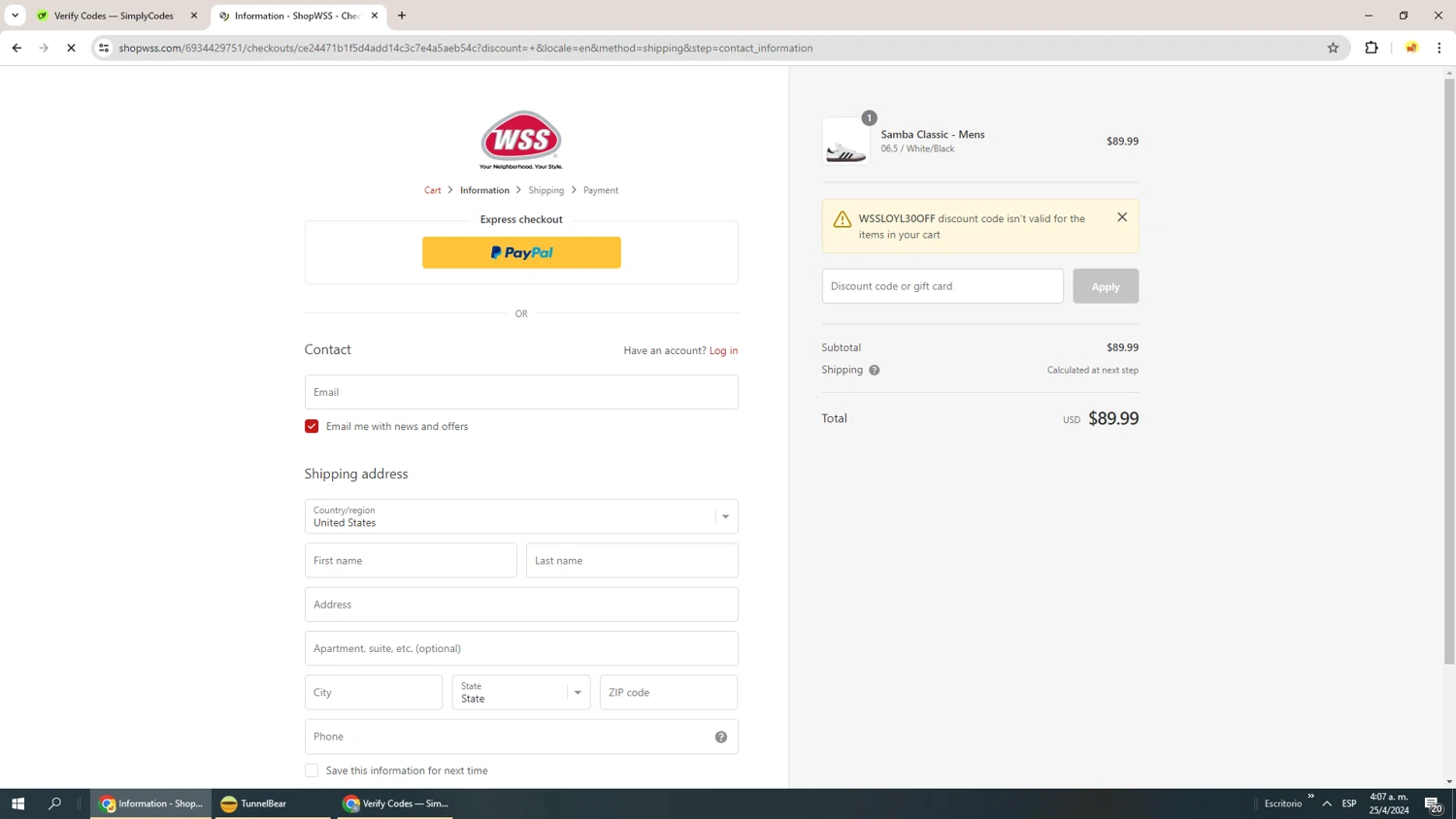The image size is (1456, 819).
Task: Switch to Information - Shop... taskbar window
Action: pyautogui.click(x=151, y=803)
